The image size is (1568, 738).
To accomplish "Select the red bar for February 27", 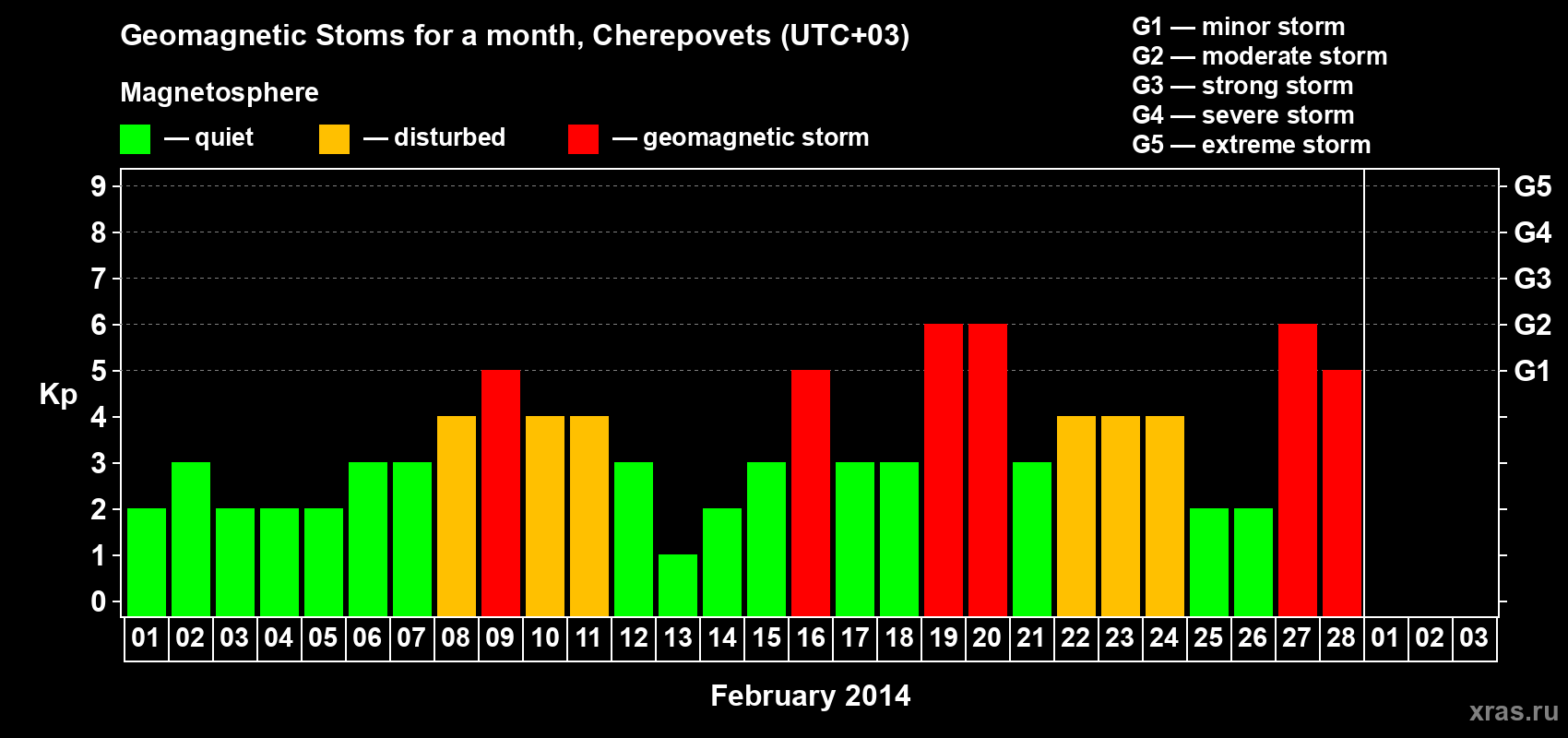I will pos(1298,470).
